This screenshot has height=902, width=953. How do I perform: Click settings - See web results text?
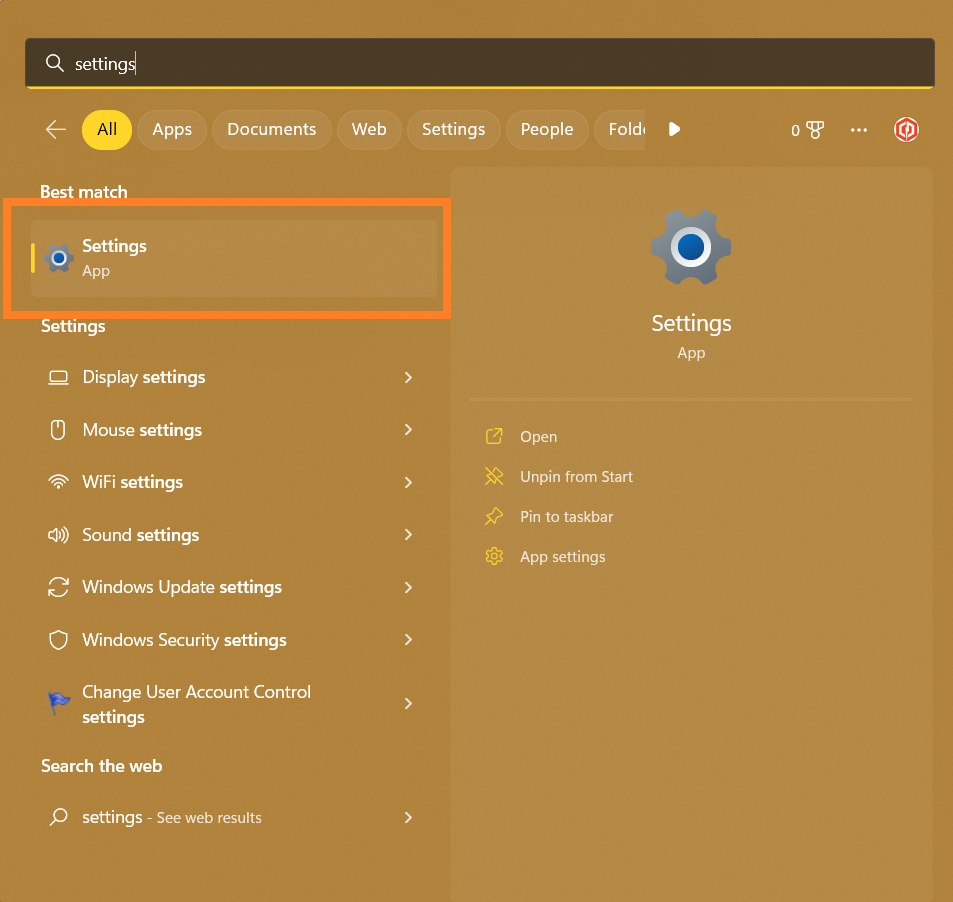click(x=172, y=818)
